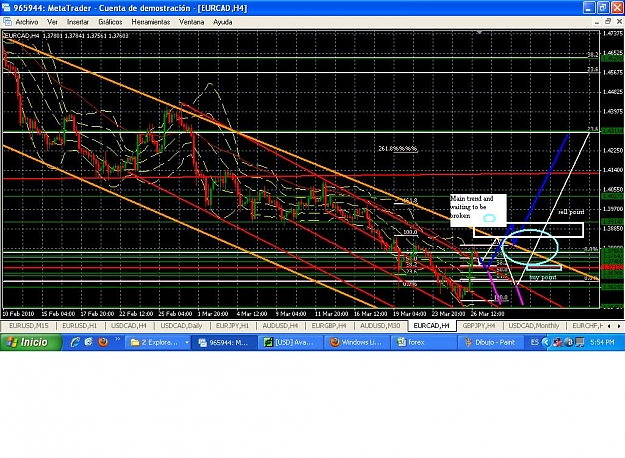Open the Windows Inicio start menu

pos(30,342)
